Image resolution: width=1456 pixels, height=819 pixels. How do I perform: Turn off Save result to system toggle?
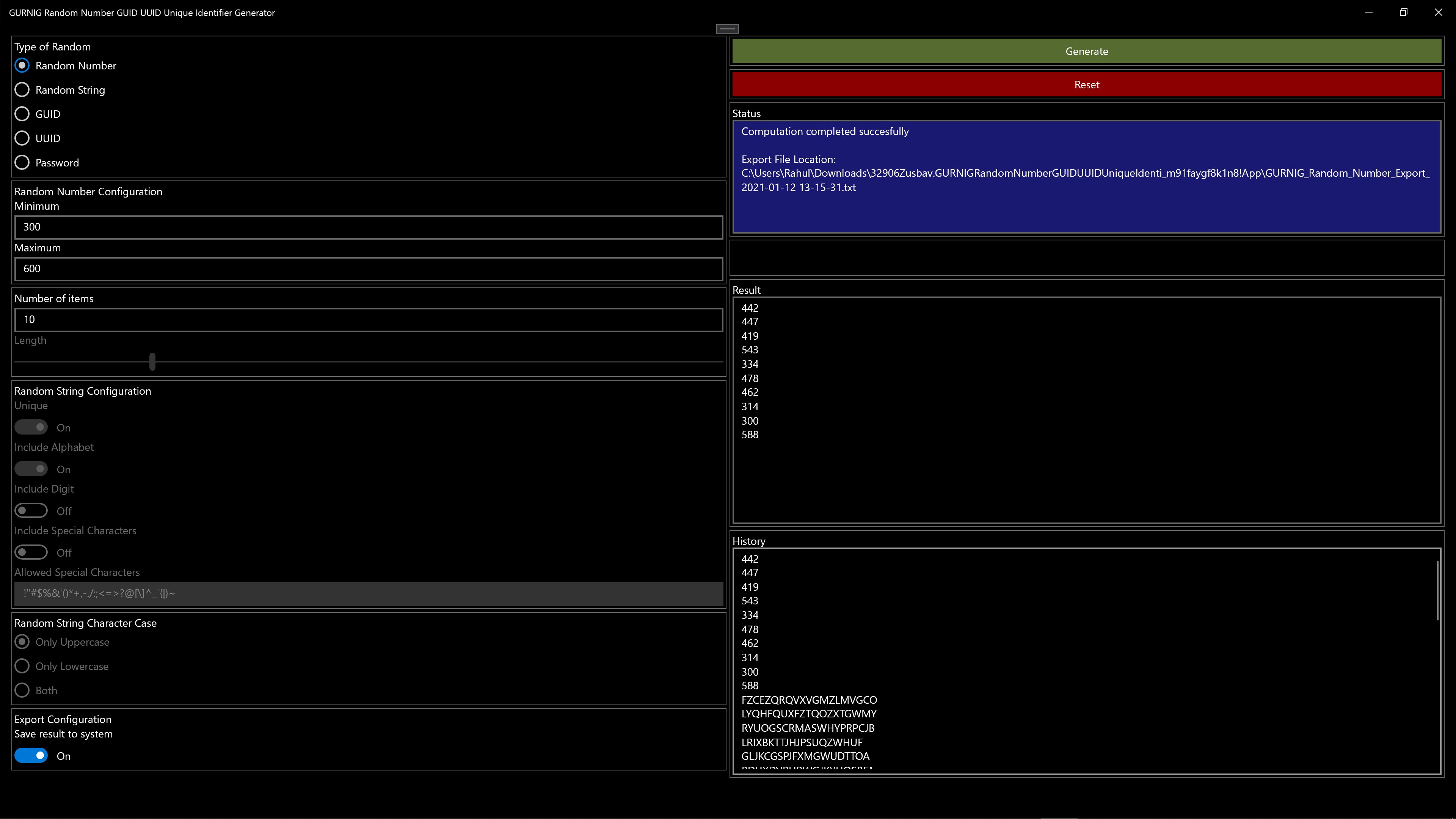coord(31,756)
